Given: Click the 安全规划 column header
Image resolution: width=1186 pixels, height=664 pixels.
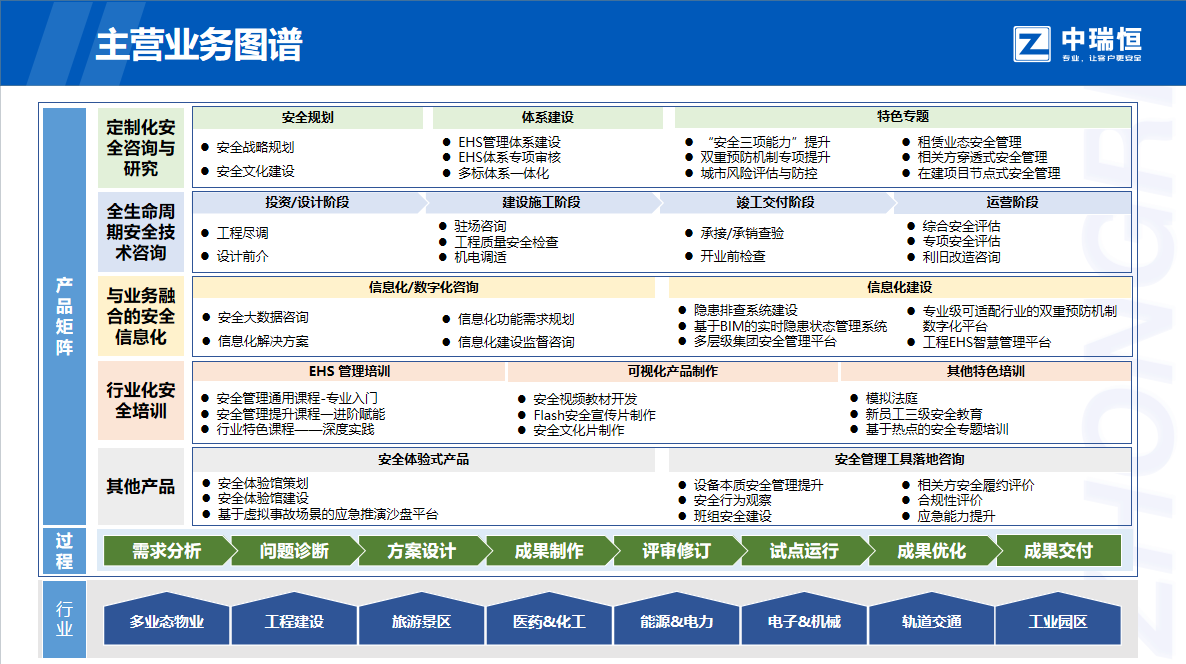Looking at the screenshot, I should pos(308,118).
